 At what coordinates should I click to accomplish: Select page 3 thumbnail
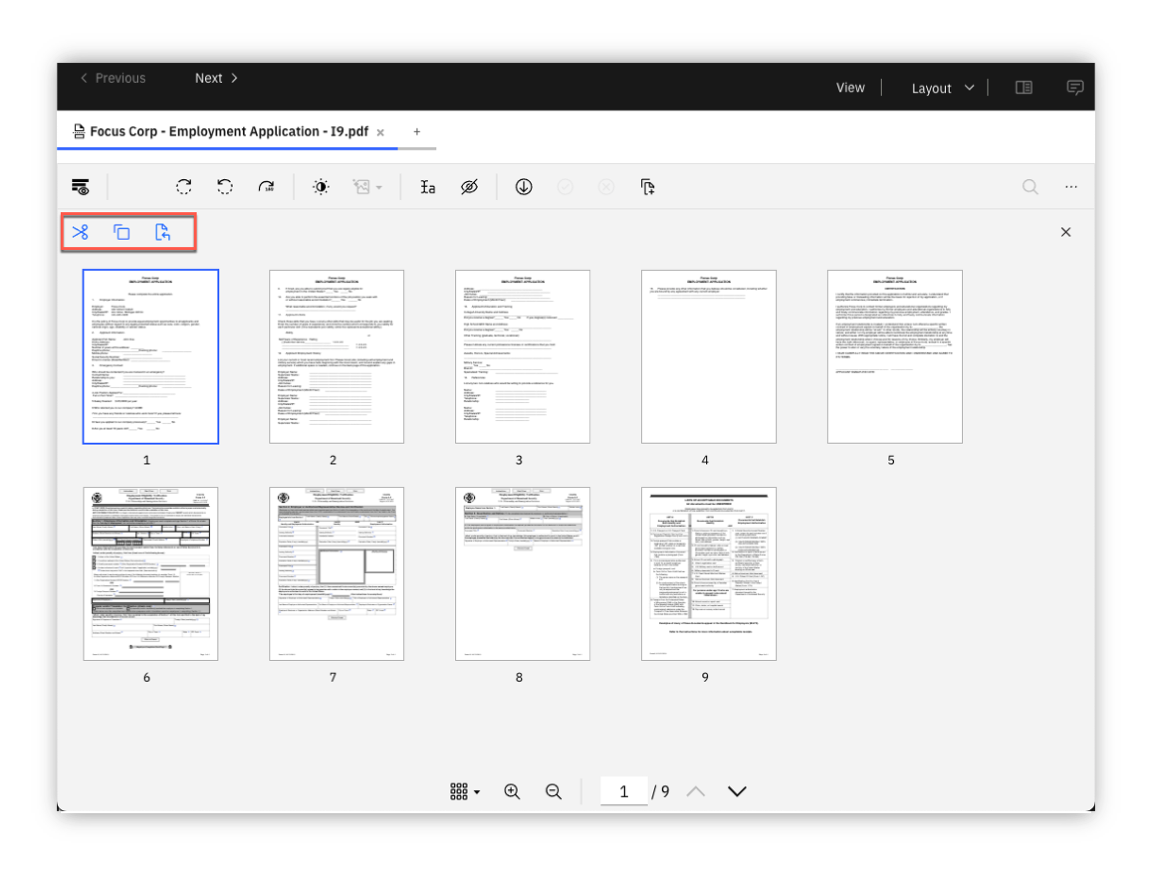[522, 356]
